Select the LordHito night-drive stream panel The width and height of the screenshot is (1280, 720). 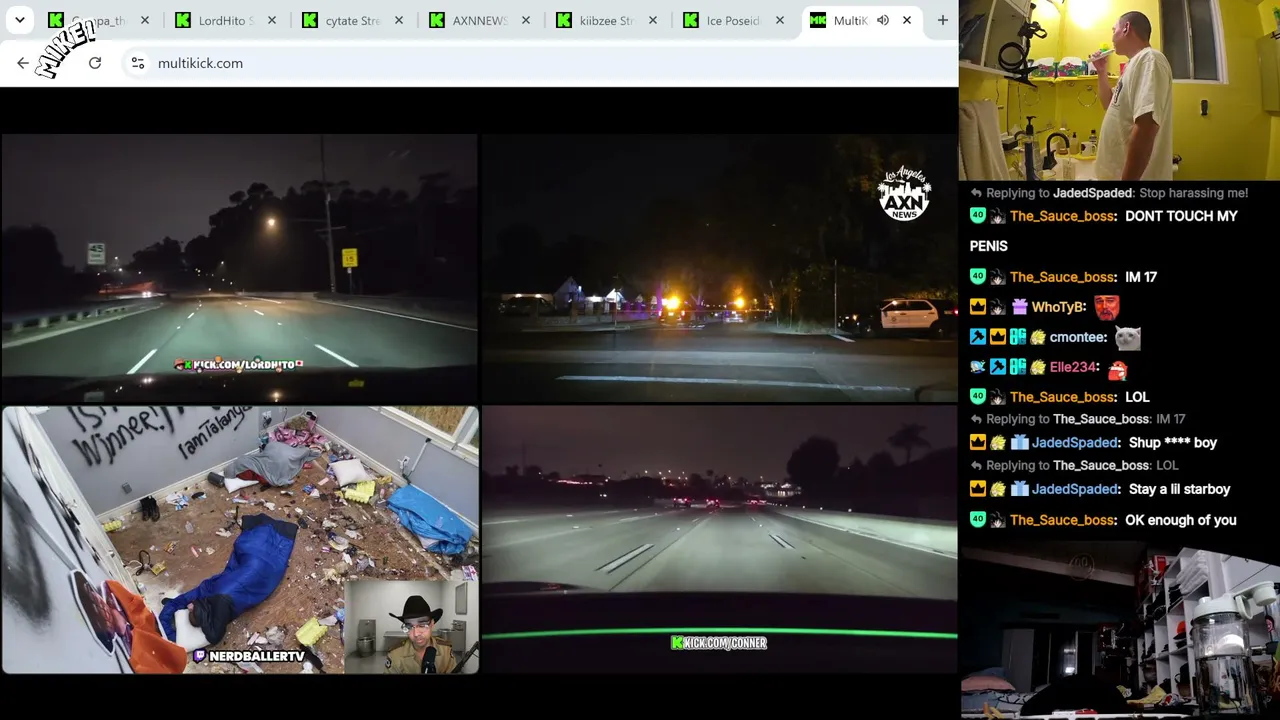pos(240,268)
